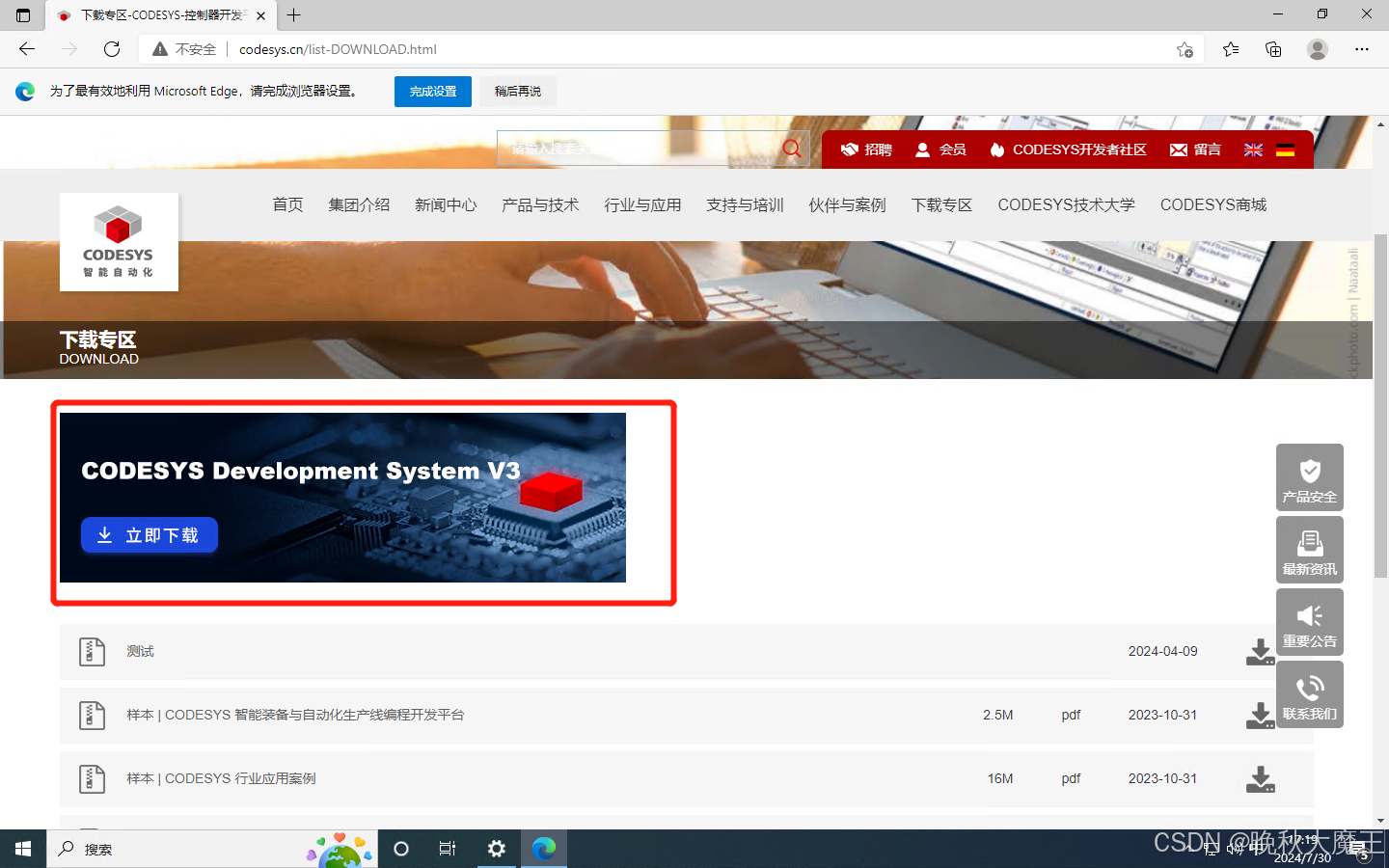Viewport: 1389px width, 868px height.
Task: Click the taskbar 搜索 box
Action: tap(212, 849)
